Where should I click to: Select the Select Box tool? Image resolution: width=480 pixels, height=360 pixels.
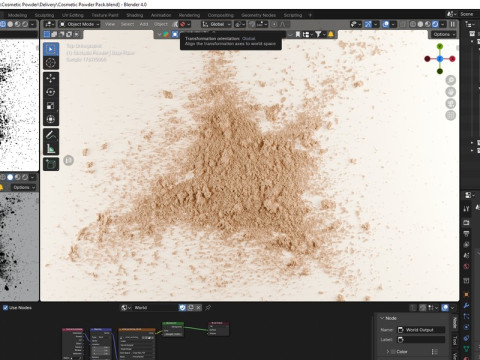coord(51,49)
